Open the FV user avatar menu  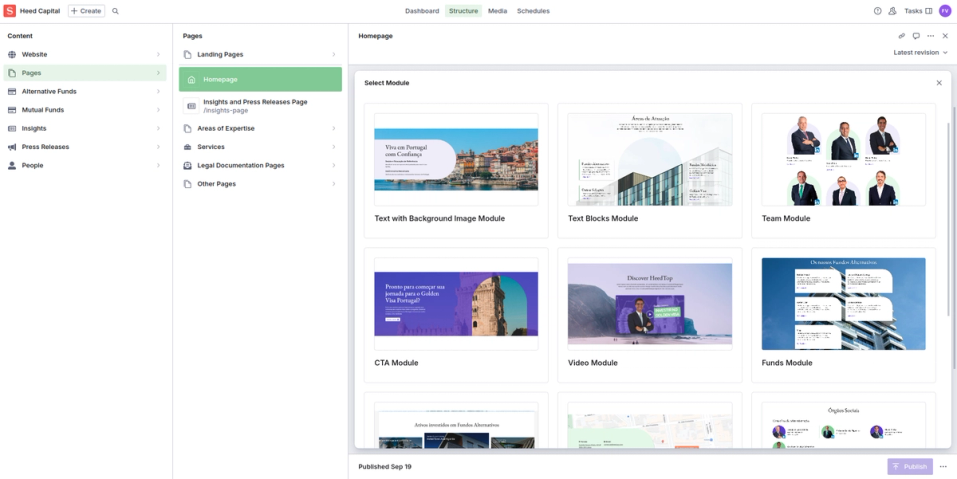[945, 11]
